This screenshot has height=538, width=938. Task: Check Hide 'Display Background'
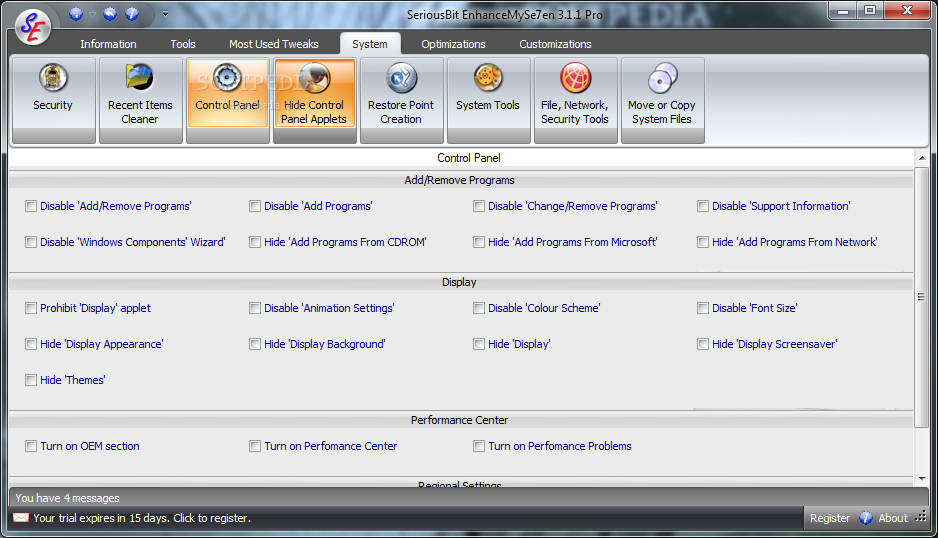coord(255,344)
